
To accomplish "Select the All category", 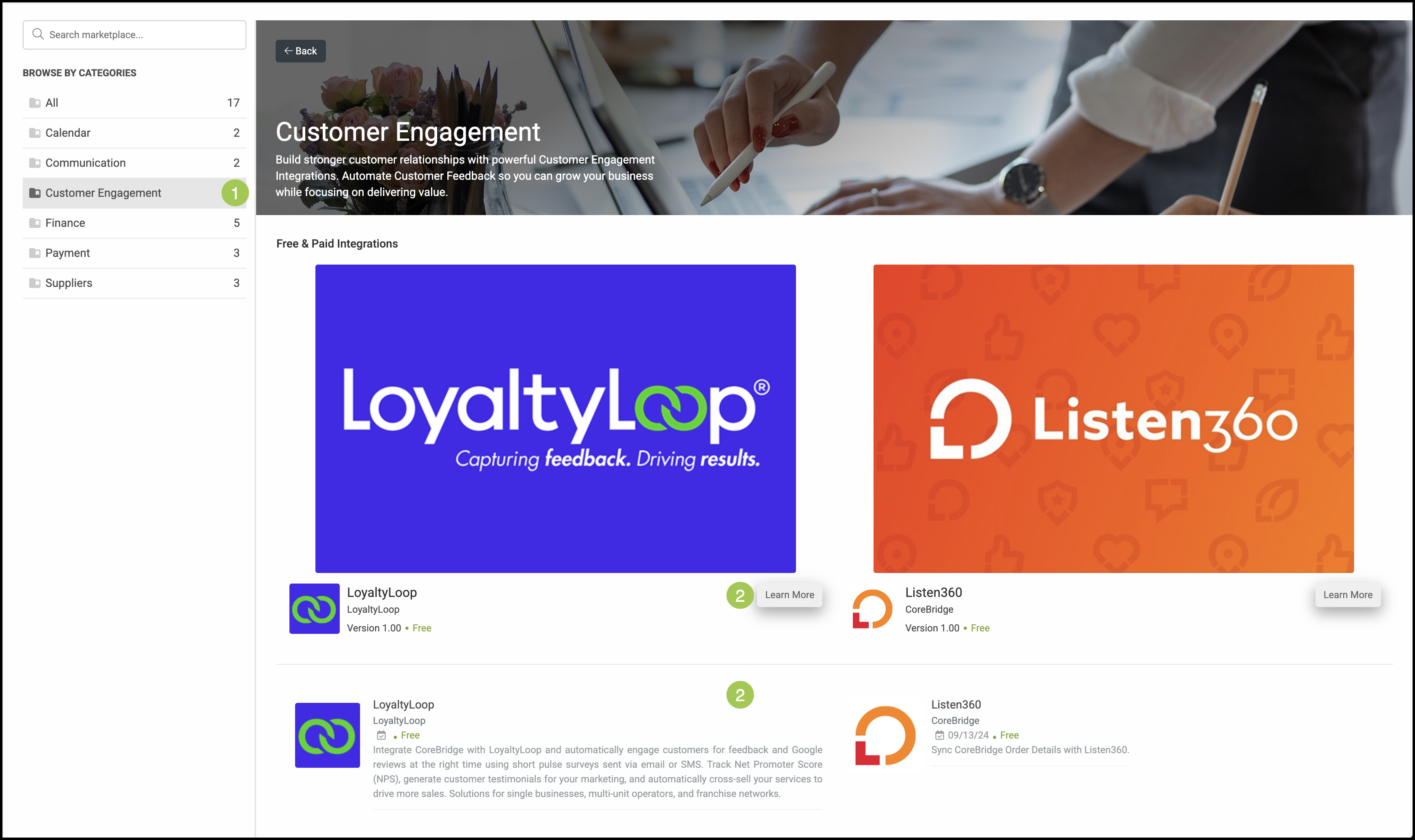I will point(134,103).
